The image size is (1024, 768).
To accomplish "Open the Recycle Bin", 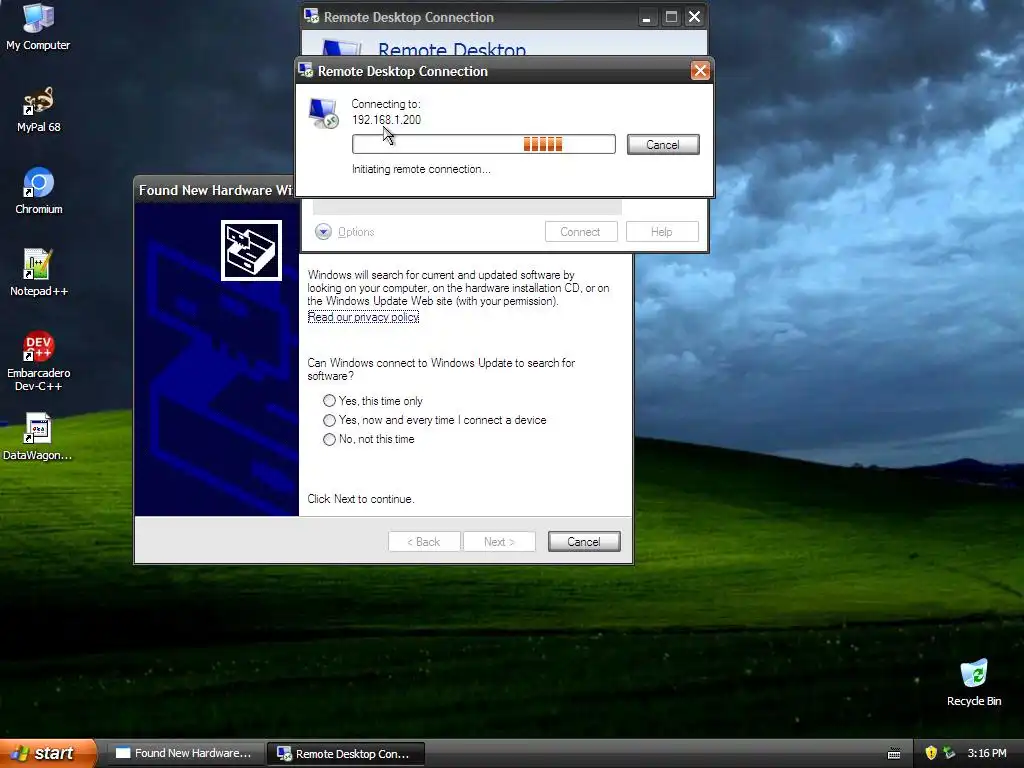I will tap(973, 682).
